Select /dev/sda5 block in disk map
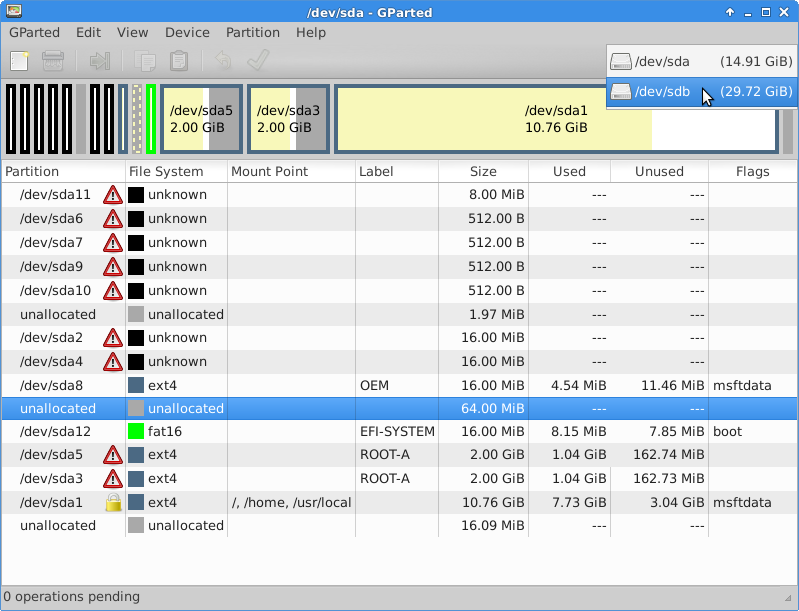Screen dimensions: 799x611 pyautogui.click(x=201, y=119)
